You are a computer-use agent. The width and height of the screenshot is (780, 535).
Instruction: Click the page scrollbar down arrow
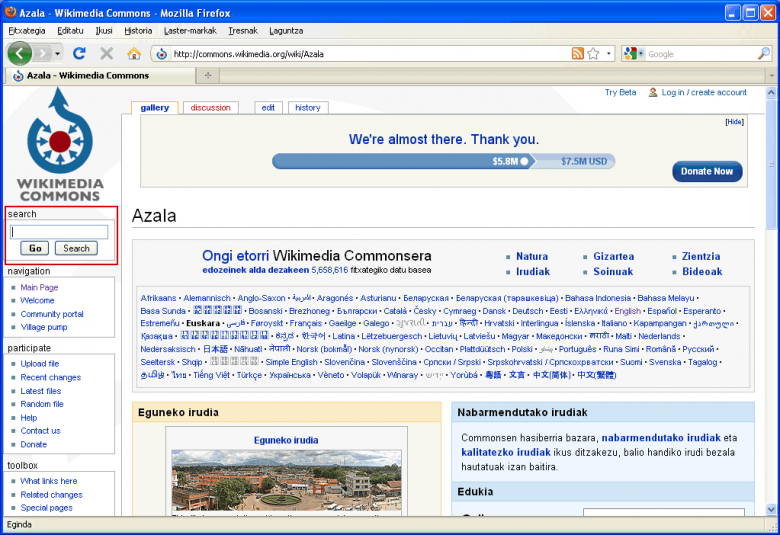771,510
